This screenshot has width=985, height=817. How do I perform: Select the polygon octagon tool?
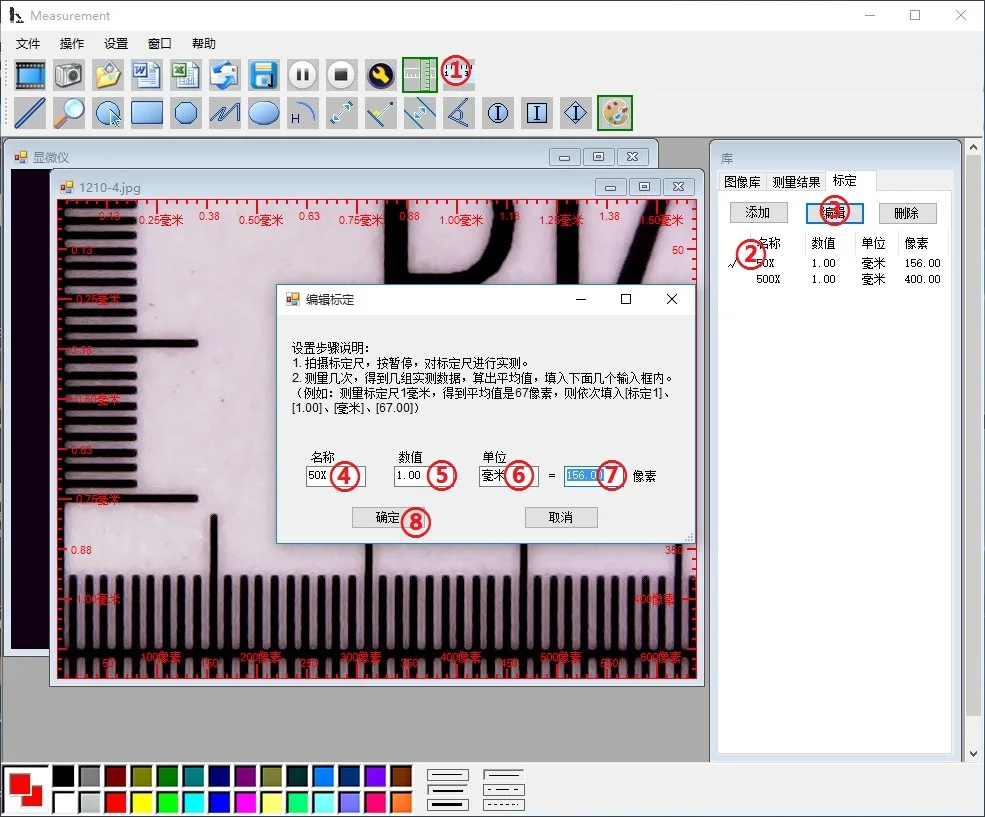pos(185,113)
